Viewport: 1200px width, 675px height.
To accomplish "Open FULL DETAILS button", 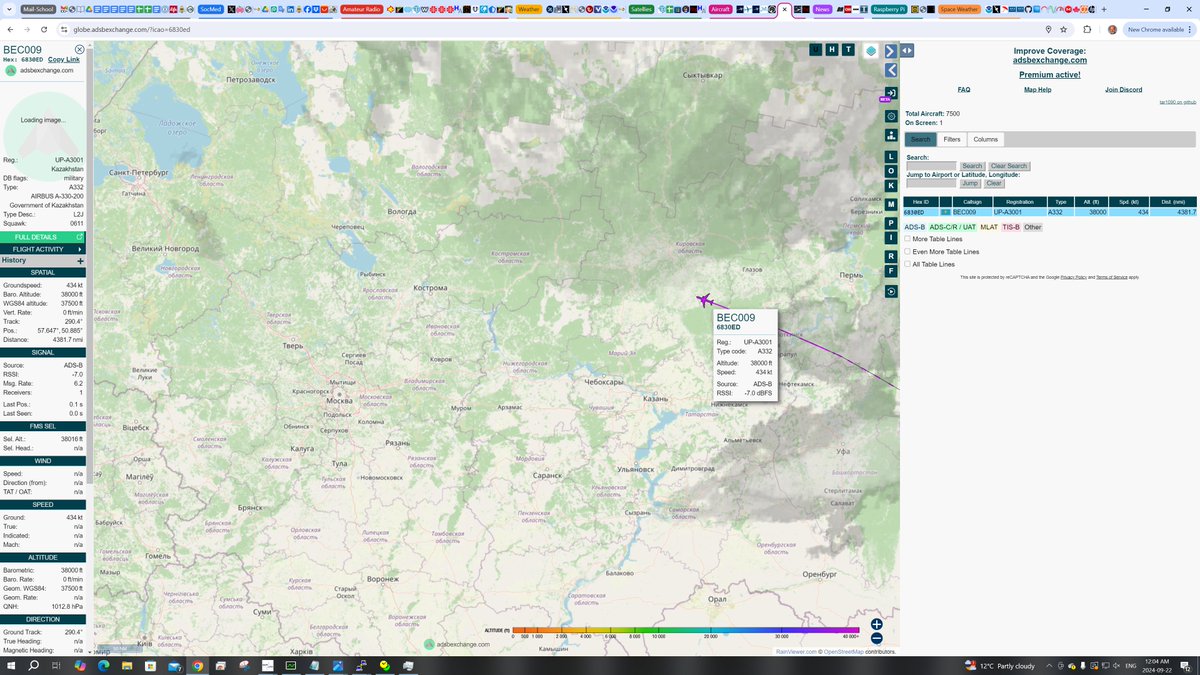I will [43, 237].
